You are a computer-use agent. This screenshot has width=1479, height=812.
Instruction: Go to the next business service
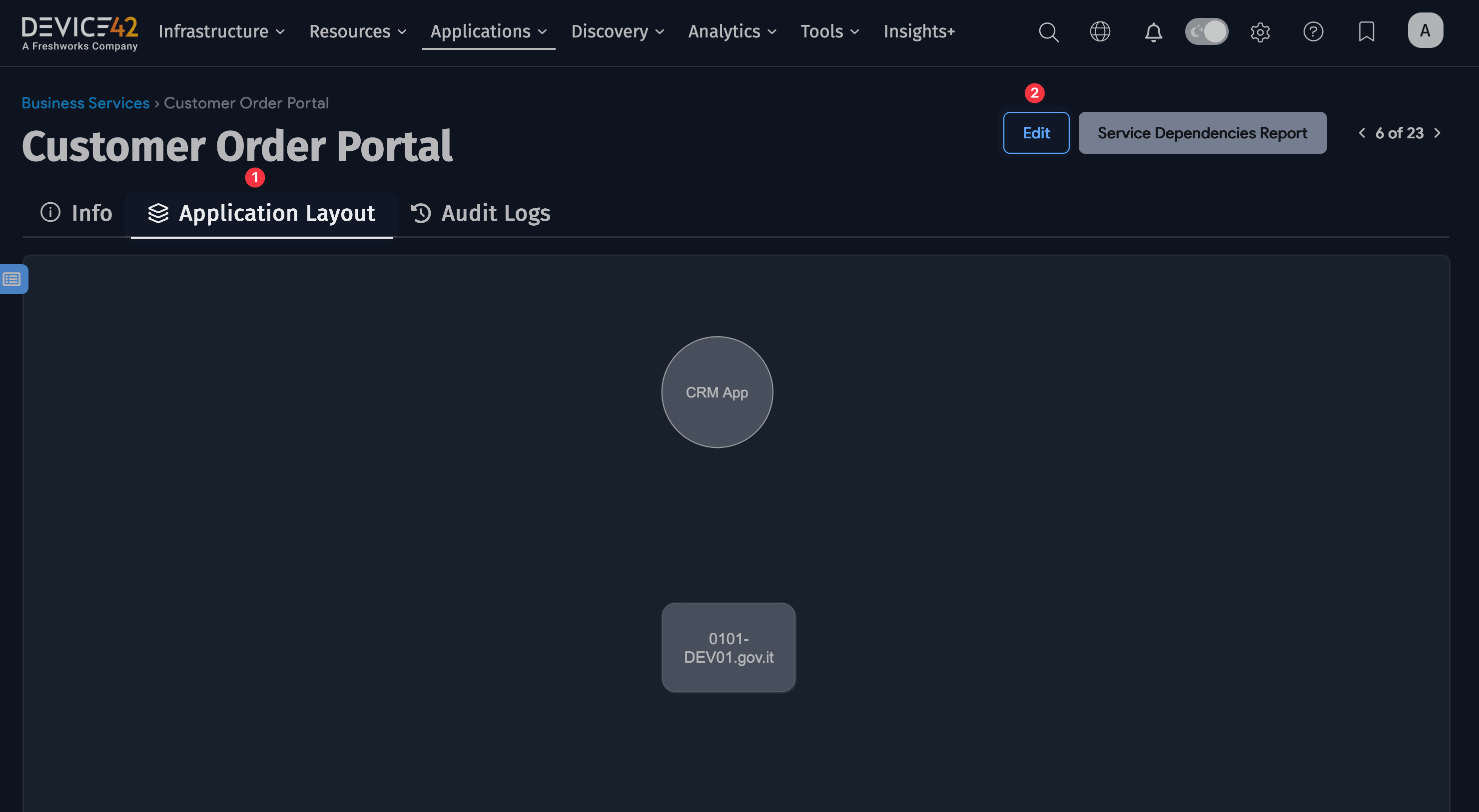coord(1437,132)
